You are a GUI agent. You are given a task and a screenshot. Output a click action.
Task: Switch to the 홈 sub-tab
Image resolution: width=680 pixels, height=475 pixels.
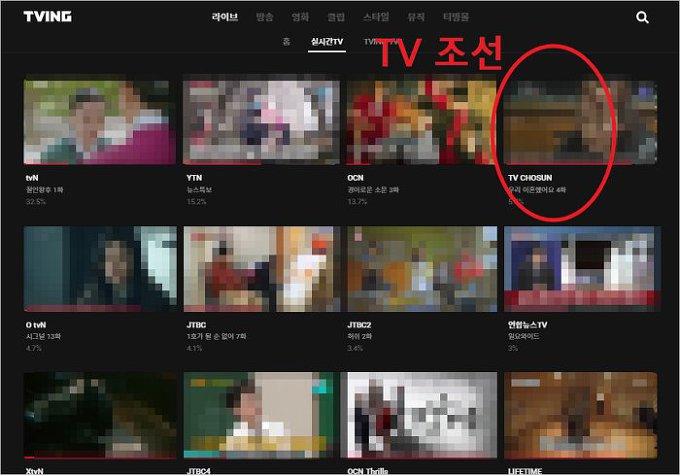(287, 44)
